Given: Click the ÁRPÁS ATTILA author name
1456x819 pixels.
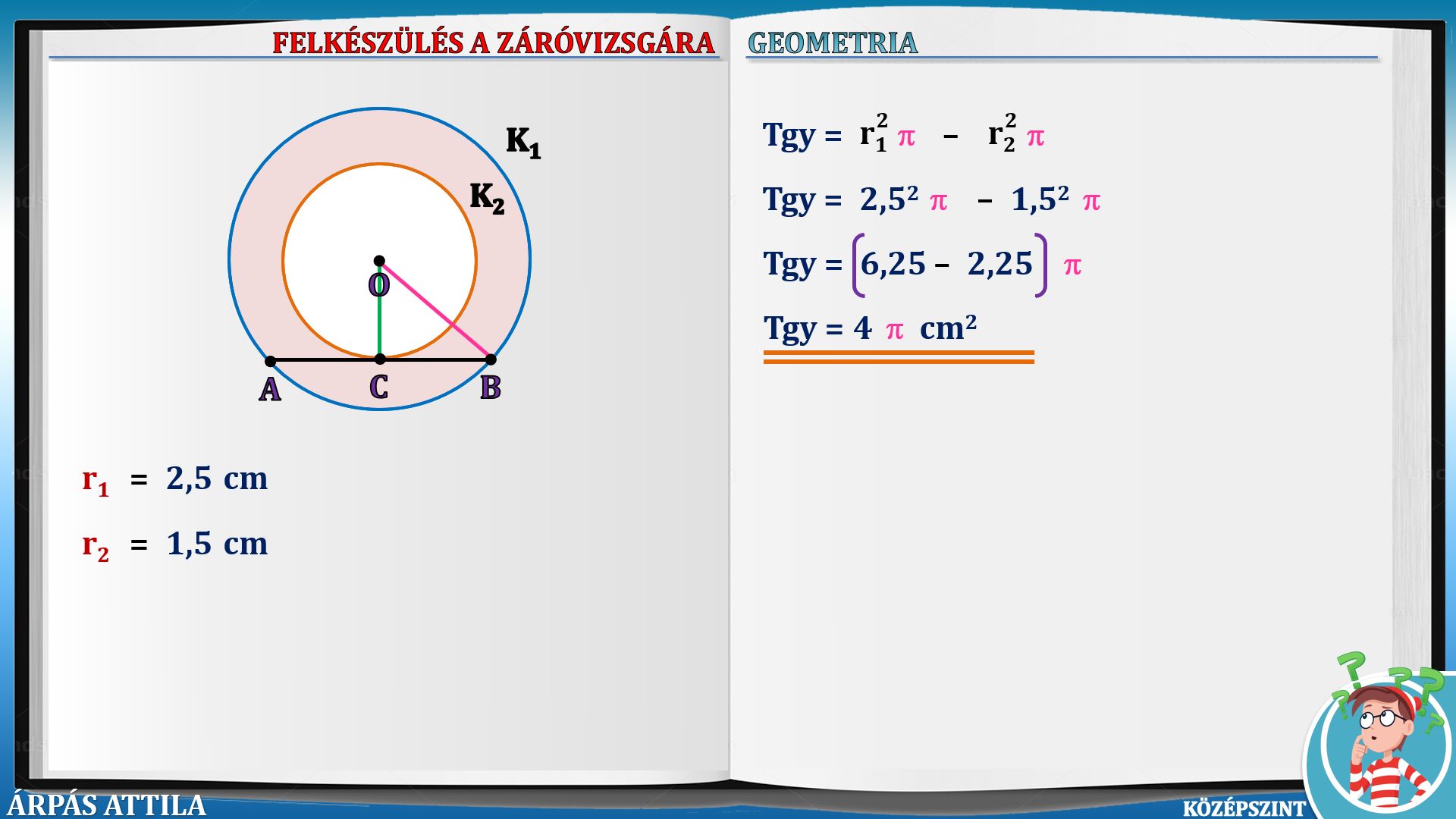Looking at the screenshot, I should 106,805.
